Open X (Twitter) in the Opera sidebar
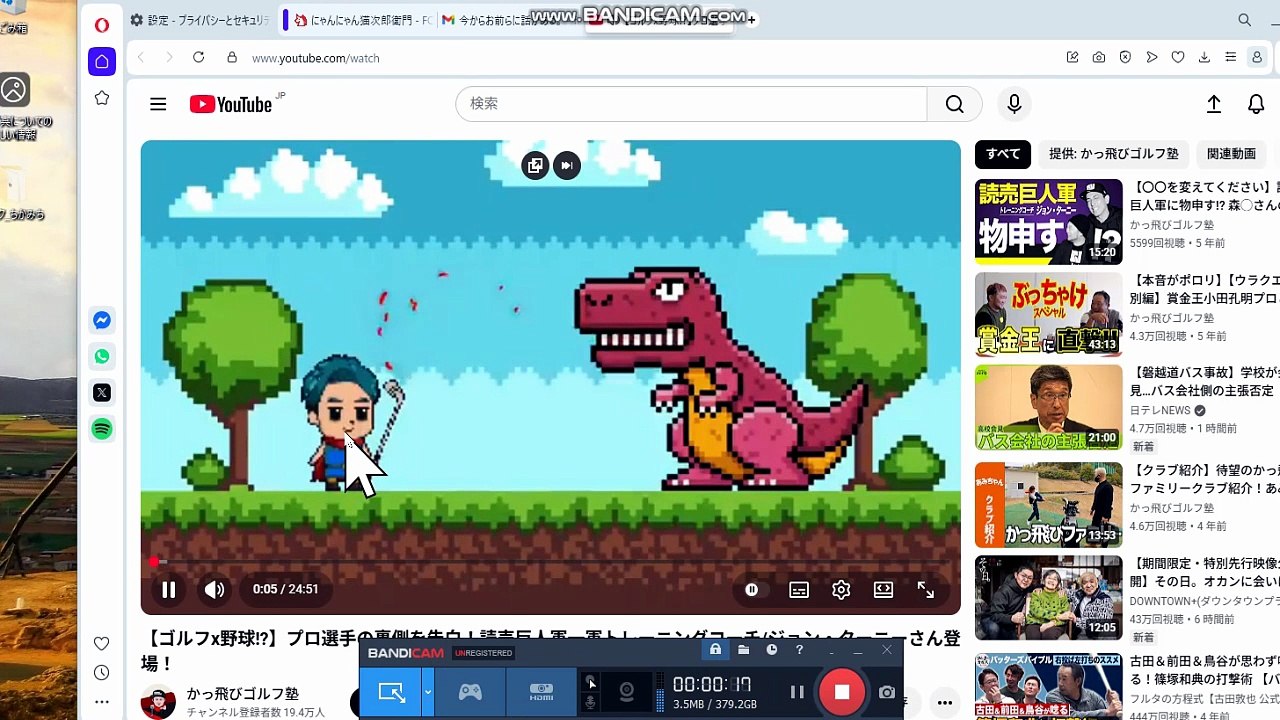Image resolution: width=1280 pixels, height=720 pixels. click(102, 393)
